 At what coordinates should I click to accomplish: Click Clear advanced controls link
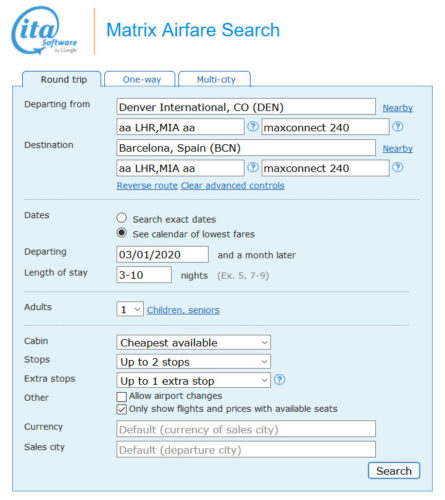point(233,186)
